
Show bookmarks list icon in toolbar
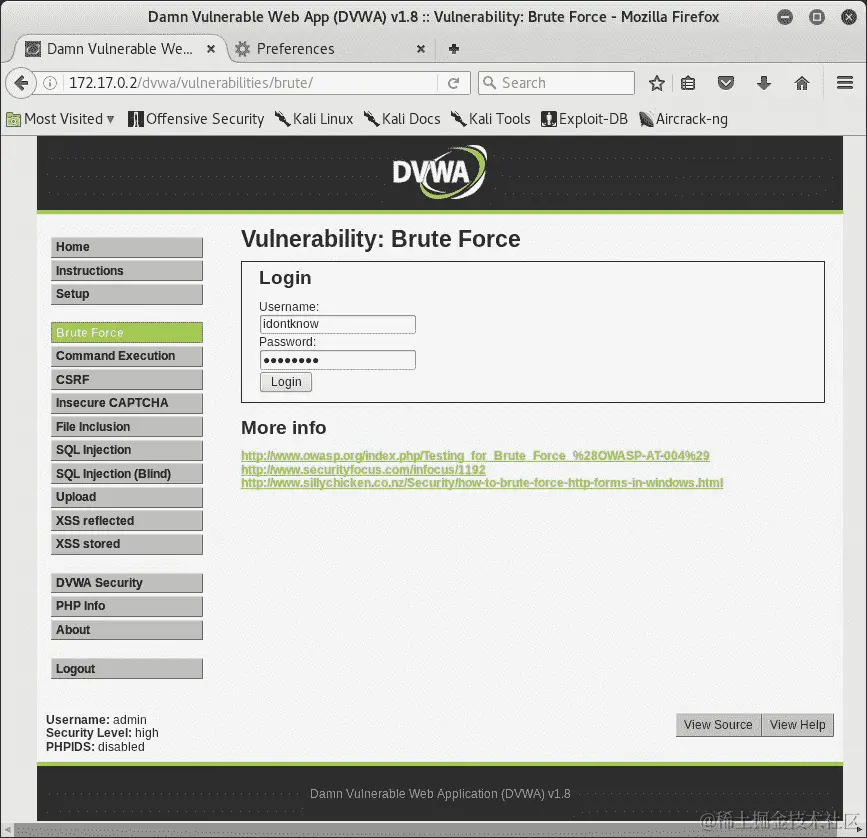click(x=688, y=83)
